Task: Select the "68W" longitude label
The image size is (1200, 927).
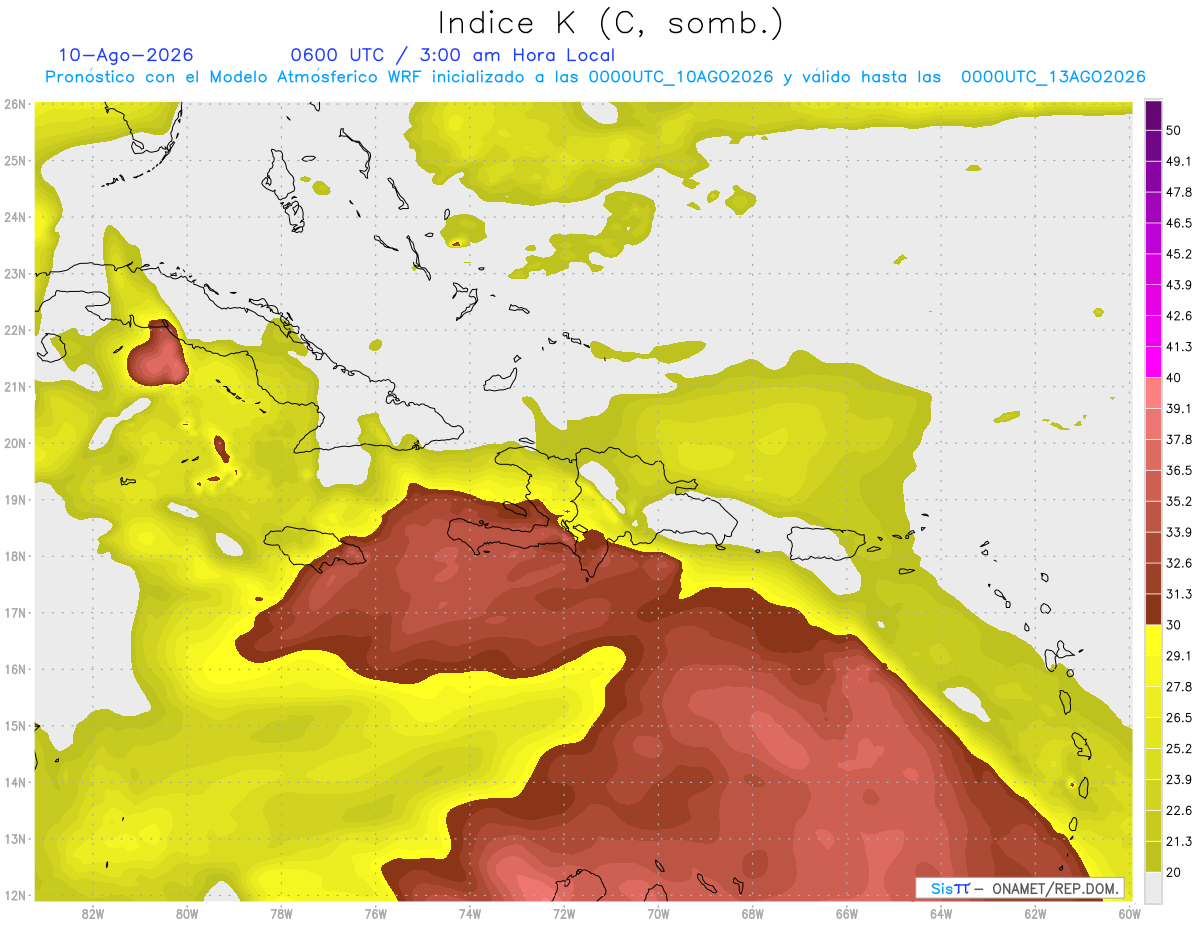Action: [753, 914]
